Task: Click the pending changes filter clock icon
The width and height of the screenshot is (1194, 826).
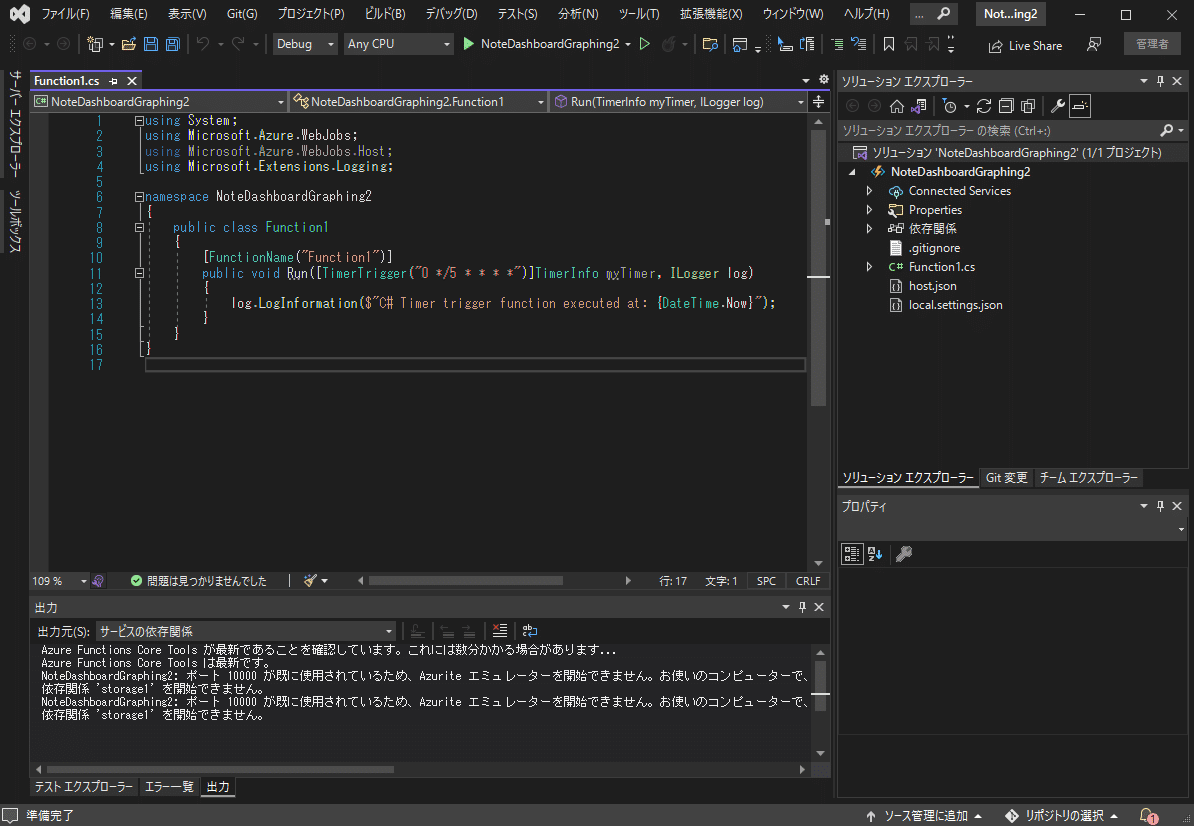Action: (950, 107)
